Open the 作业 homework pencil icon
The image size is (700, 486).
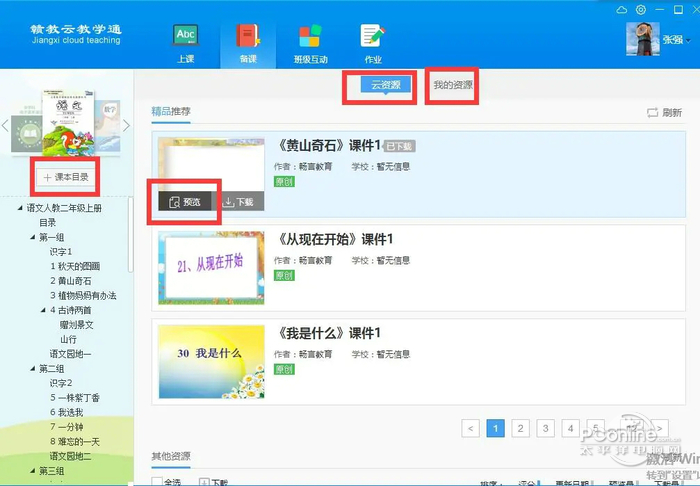pyautogui.click(x=372, y=35)
